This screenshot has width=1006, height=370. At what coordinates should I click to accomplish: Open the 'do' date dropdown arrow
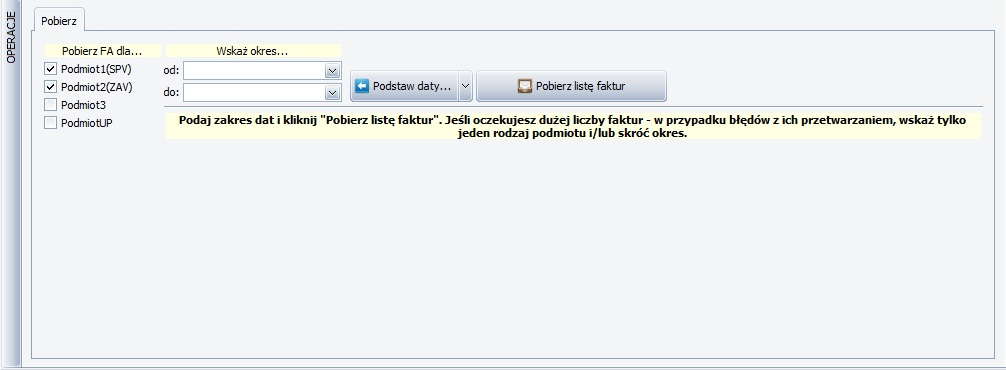[332, 93]
